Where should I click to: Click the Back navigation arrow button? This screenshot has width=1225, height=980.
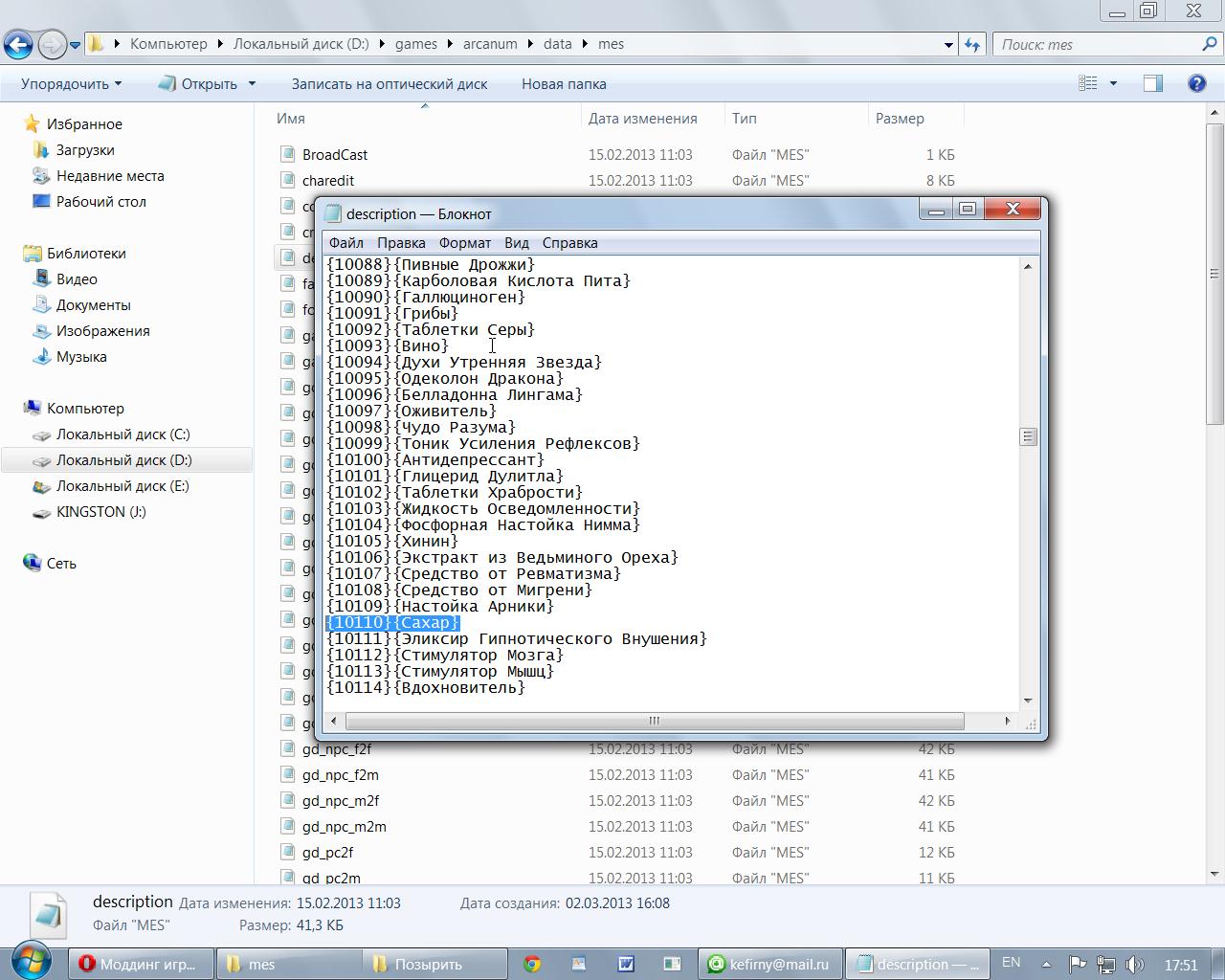pos(18,44)
